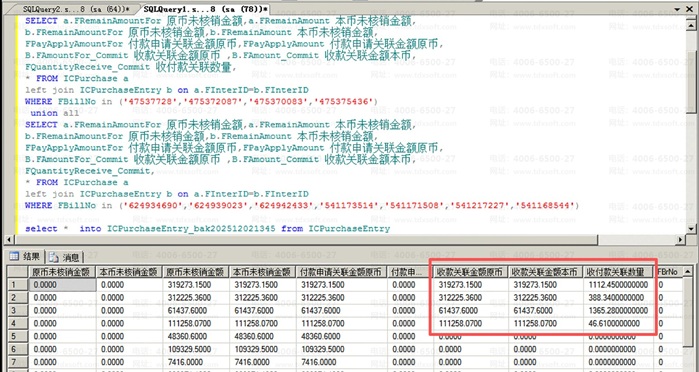
Task: Select the FBrNo cell in row 4
Action: click(x=668, y=323)
